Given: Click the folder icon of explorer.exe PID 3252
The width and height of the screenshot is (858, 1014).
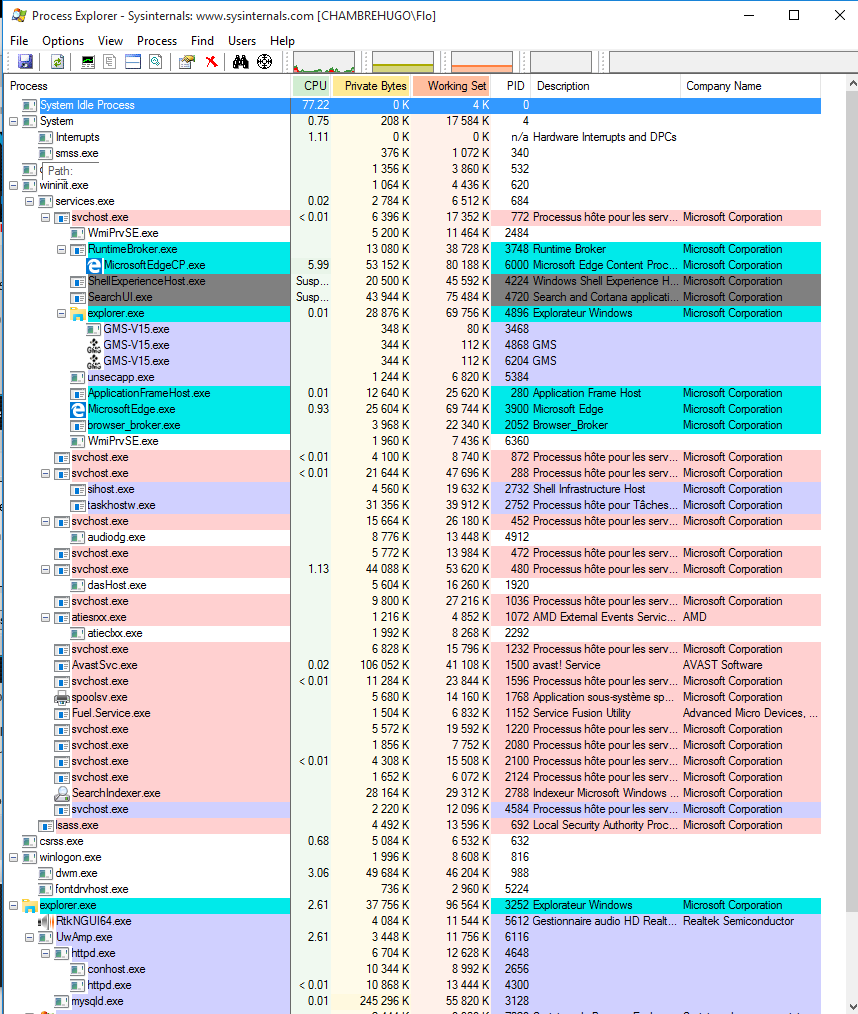Looking at the screenshot, I should 30,905.
